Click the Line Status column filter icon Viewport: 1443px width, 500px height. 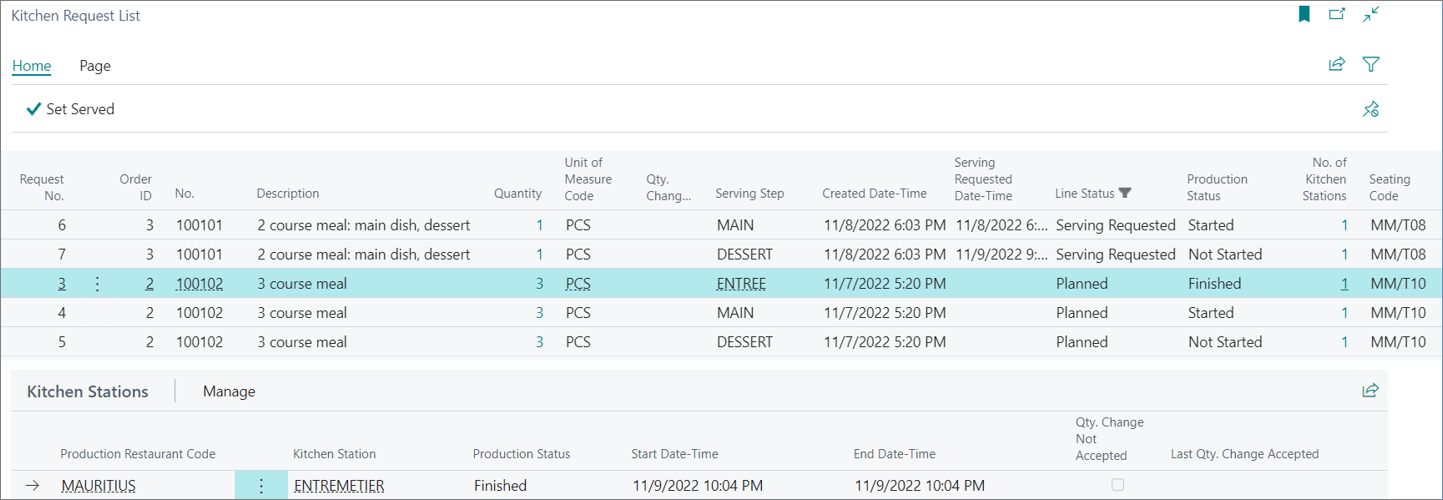(x=1125, y=193)
